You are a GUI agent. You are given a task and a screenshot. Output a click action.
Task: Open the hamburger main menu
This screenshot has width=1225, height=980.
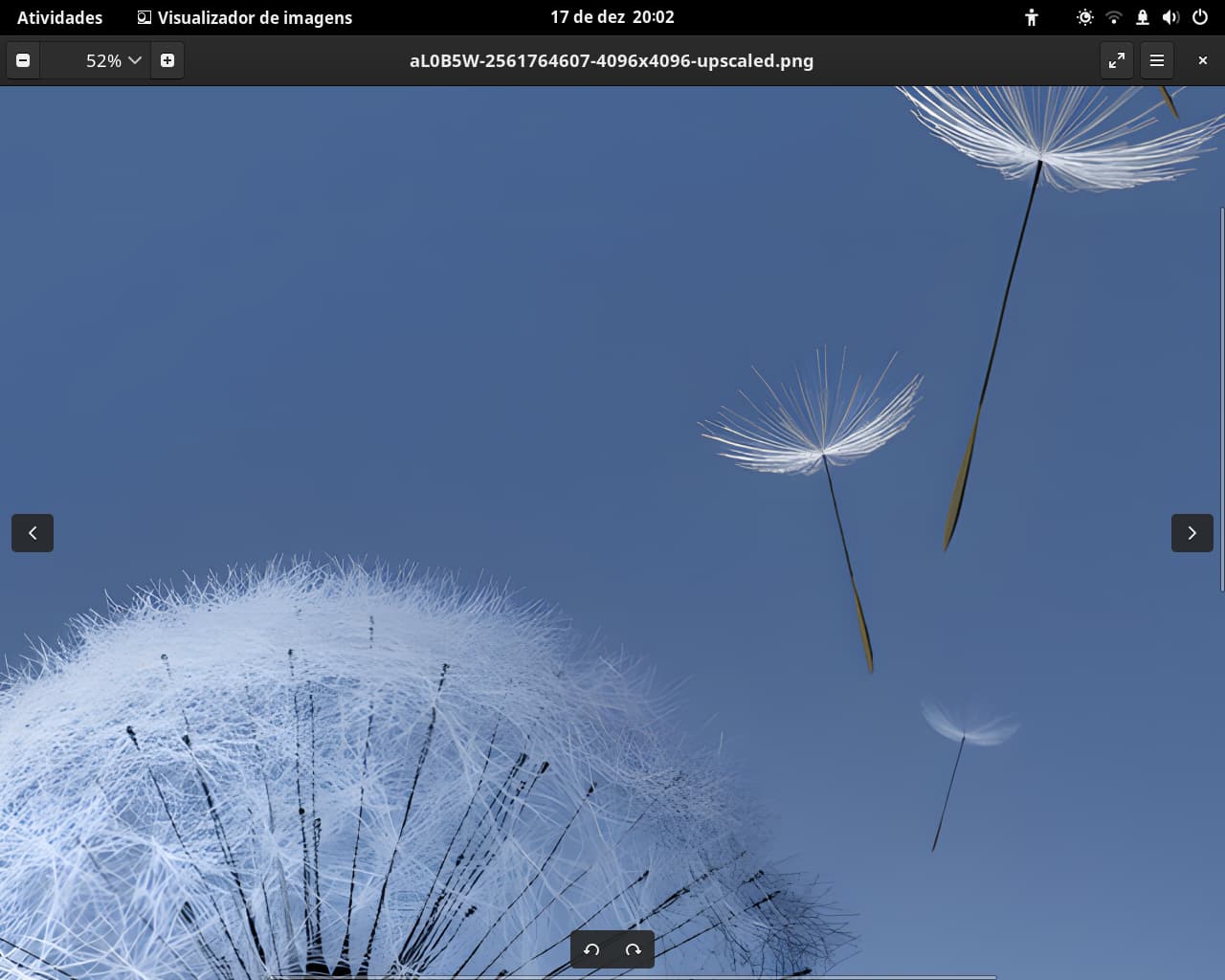coord(1157,60)
